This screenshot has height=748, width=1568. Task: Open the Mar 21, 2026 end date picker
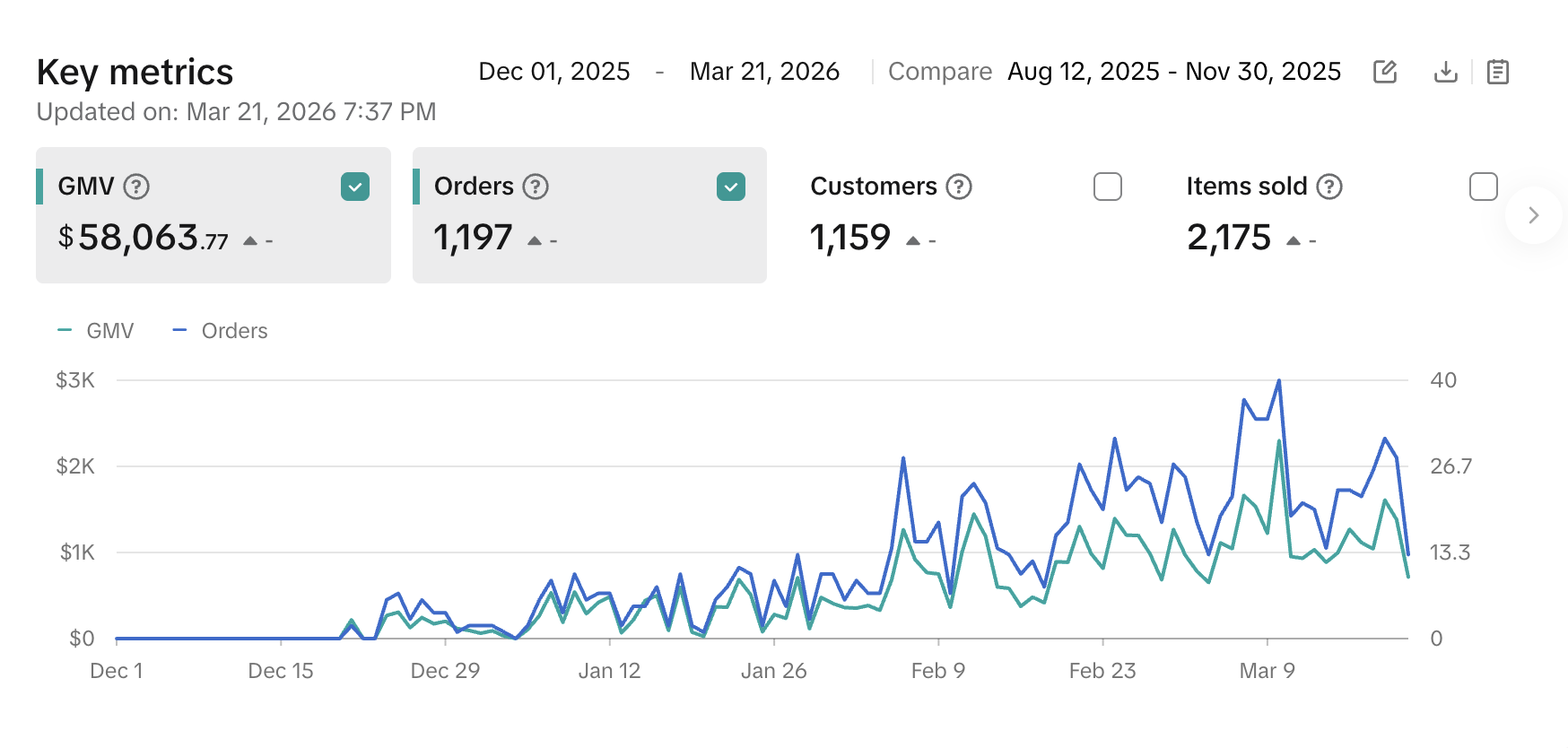(x=764, y=72)
